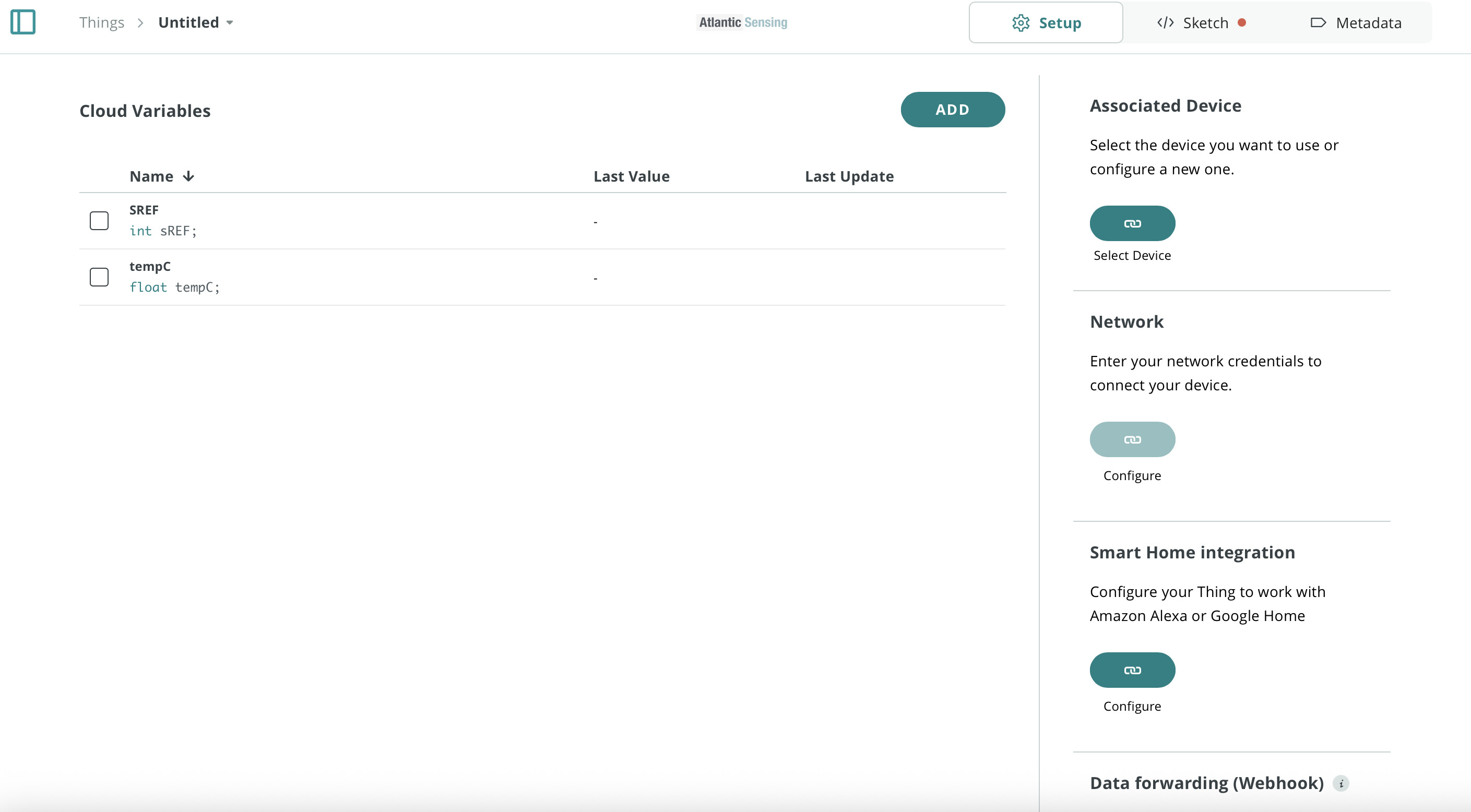Click the Data forwarding (Webhook) heading

click(x=1207, y=783)
